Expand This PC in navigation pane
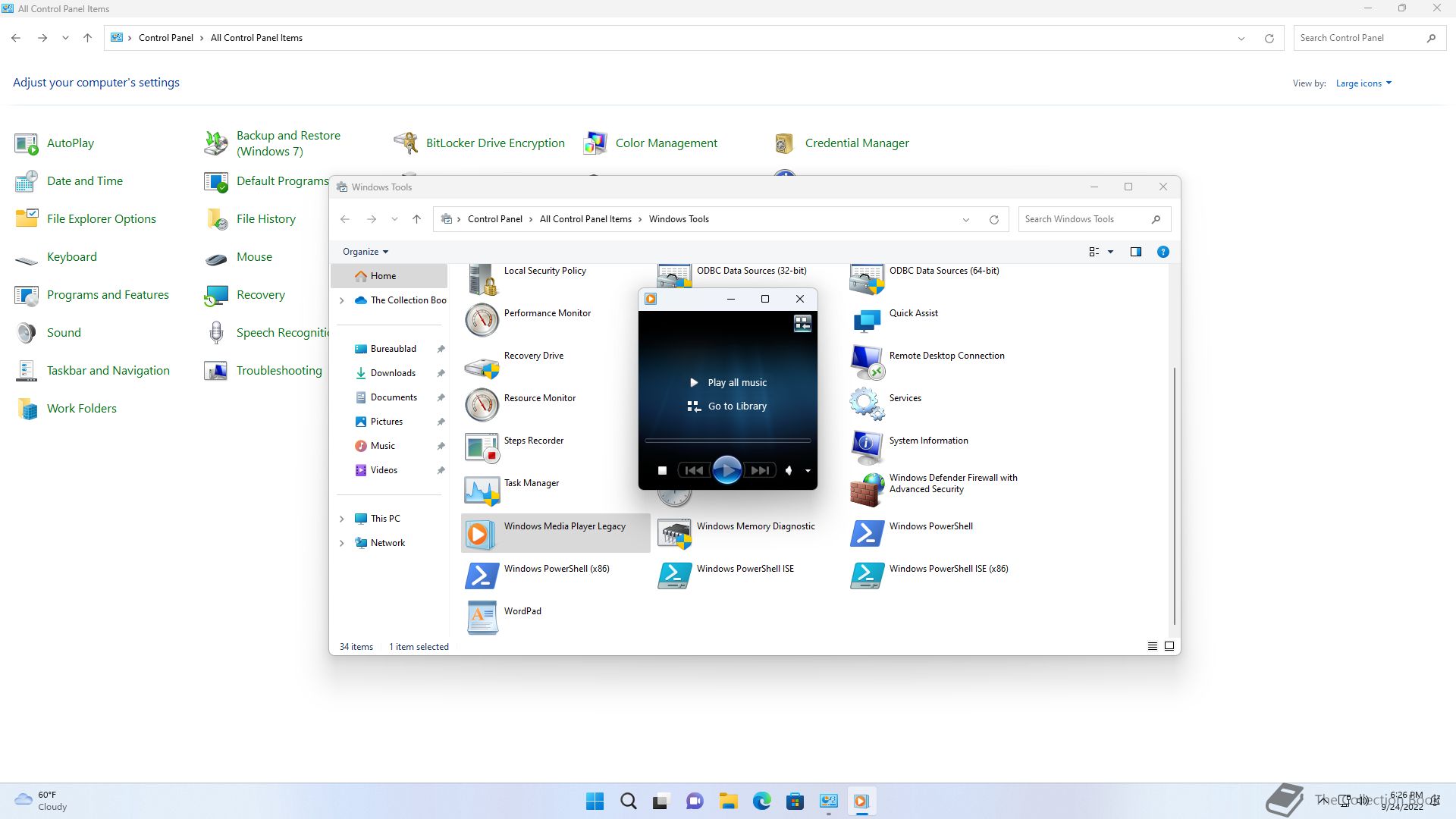 (341, 519)
